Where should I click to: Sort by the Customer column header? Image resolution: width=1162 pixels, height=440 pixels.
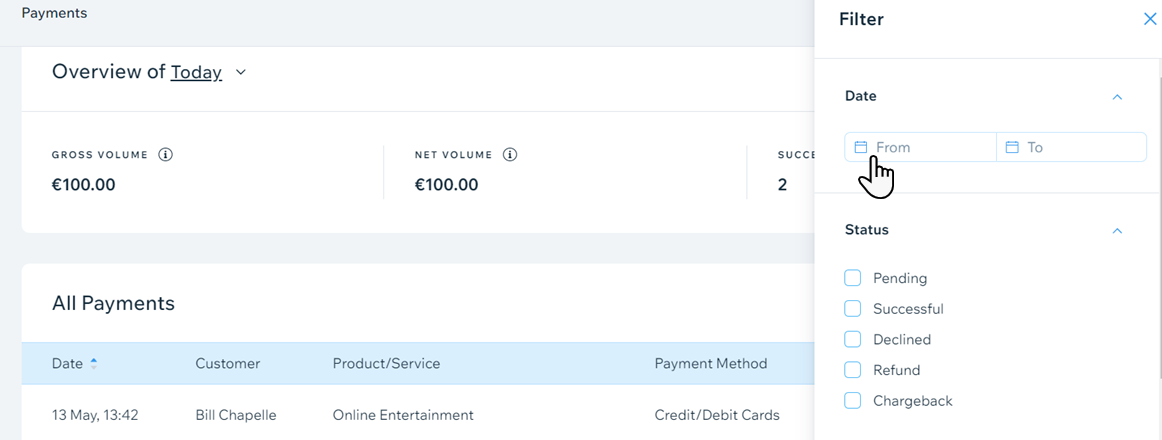[228, 364]
